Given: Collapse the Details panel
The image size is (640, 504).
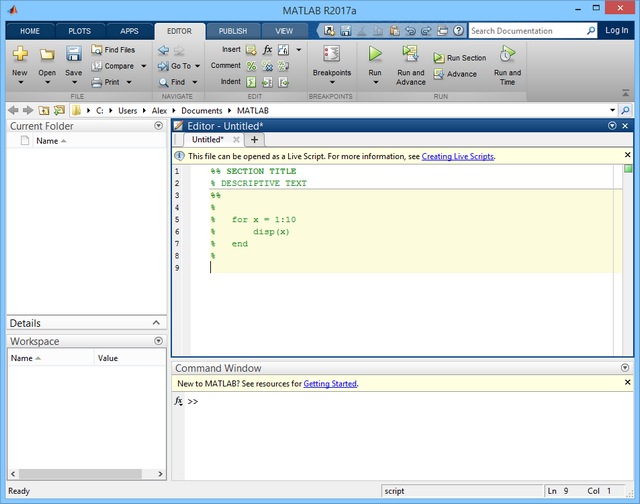Looking at the screenshot, I should [x=158, y=323].
